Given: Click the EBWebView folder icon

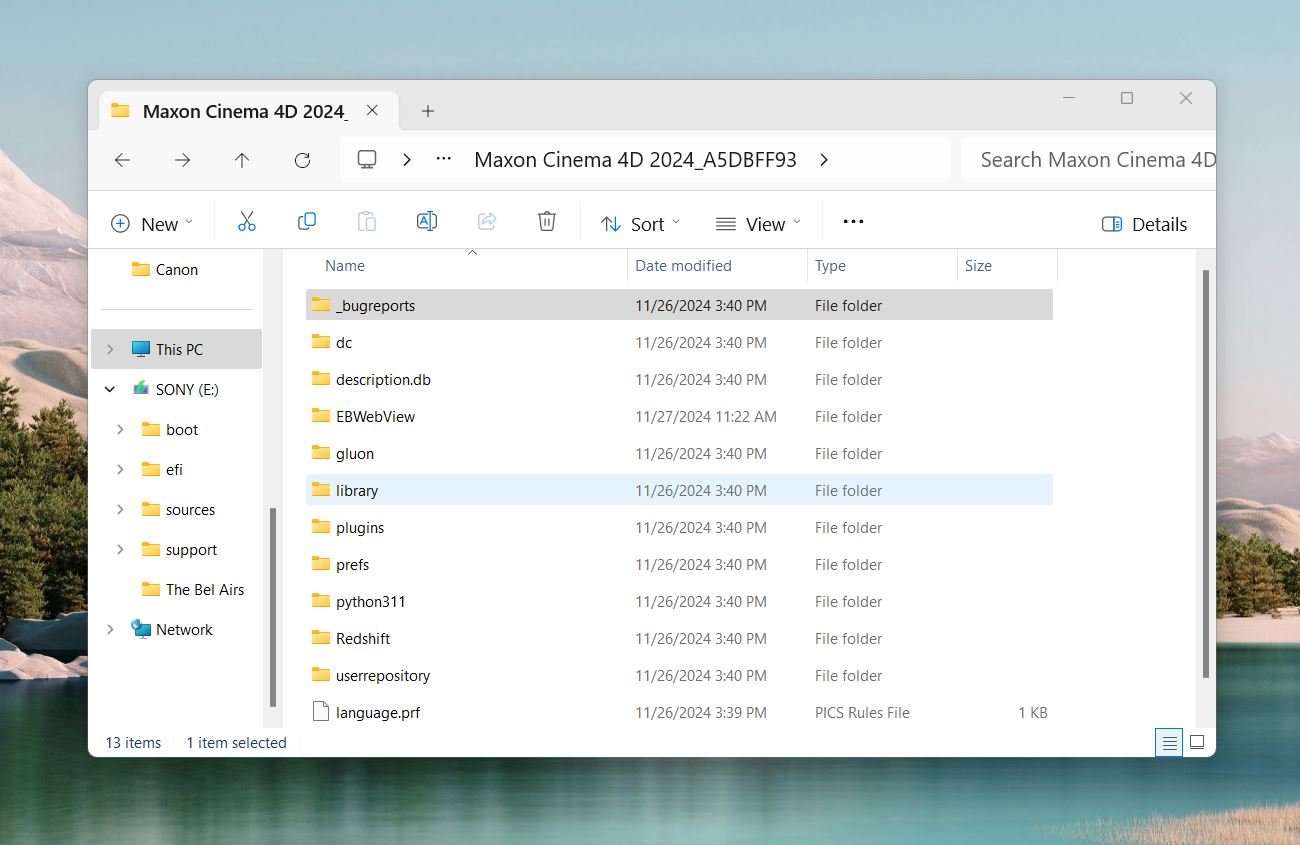Looking at the screenshot, I should pyautogui.click(x=320, y=416).
